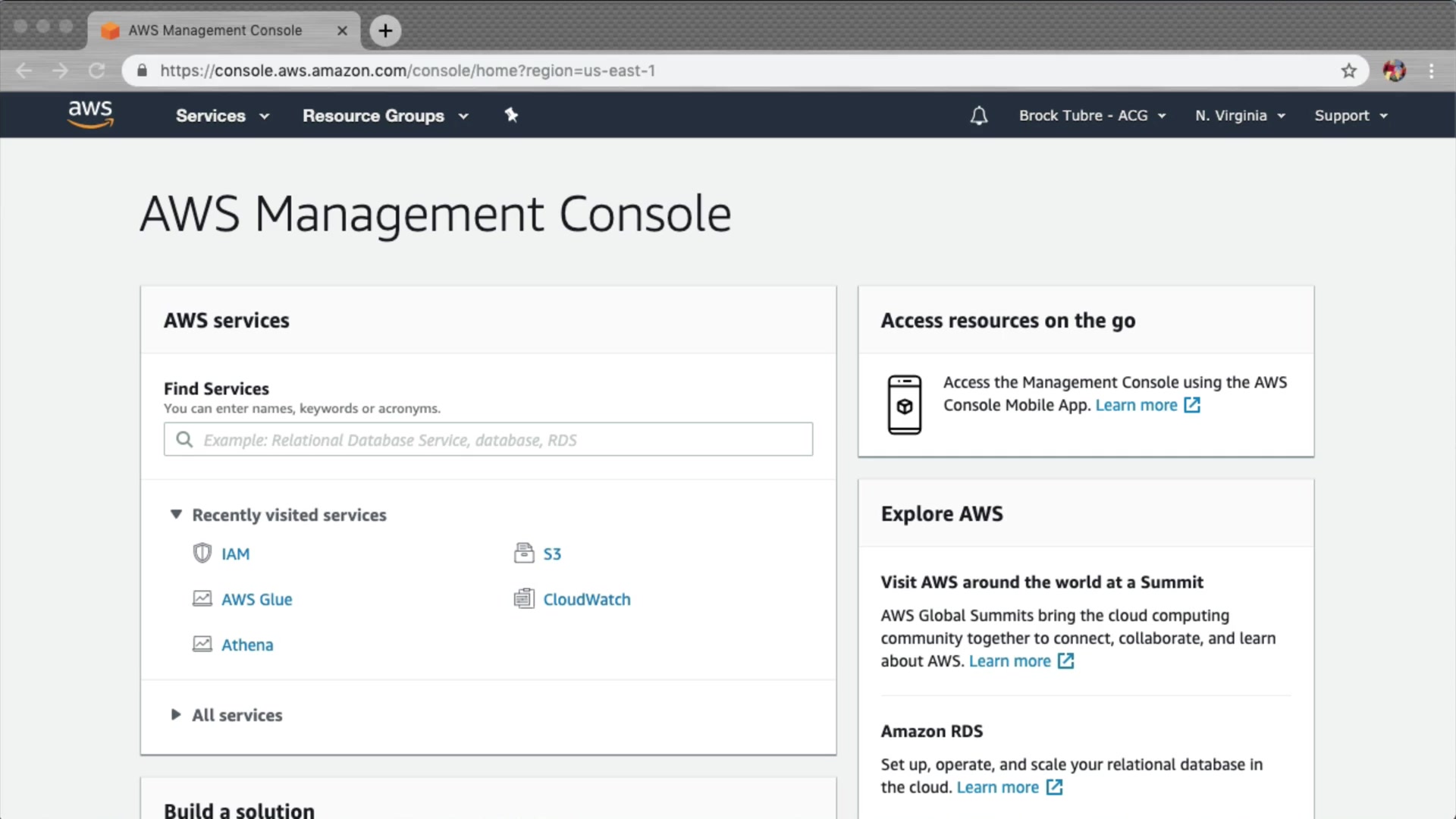
Task: Open the Chrome profile avatar
Action: pos(1394,71)
